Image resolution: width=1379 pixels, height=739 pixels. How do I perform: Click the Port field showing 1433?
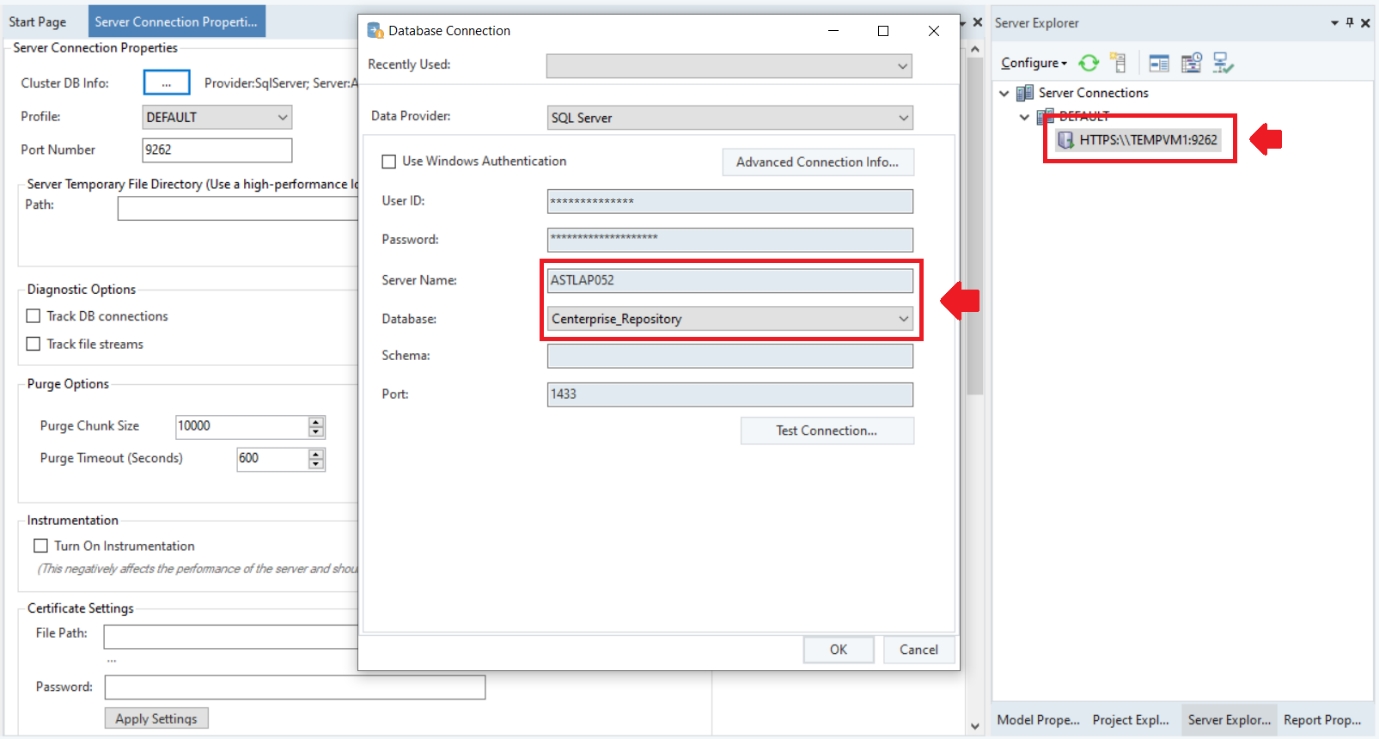730,394
